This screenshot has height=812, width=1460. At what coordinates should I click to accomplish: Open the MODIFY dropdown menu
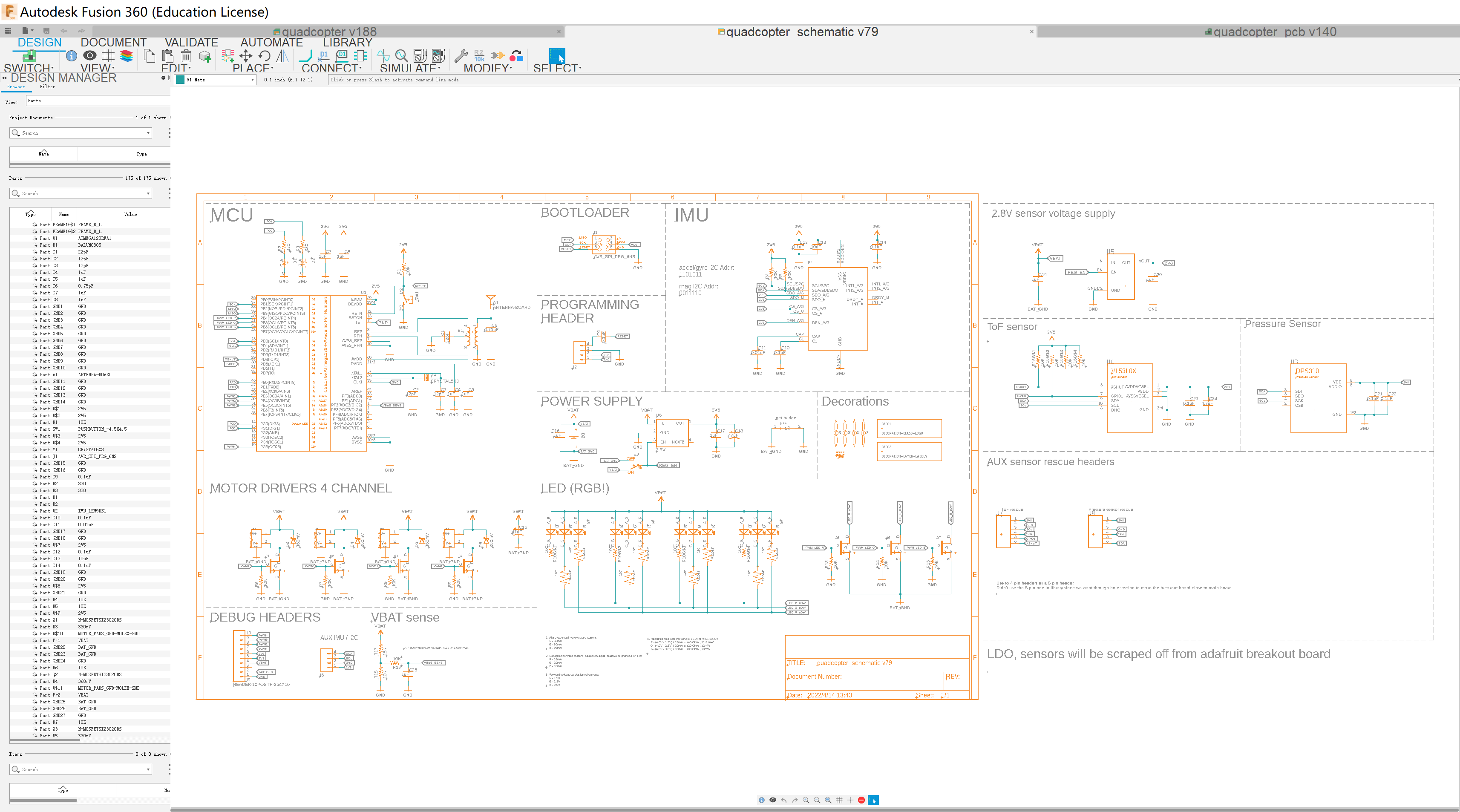tap(487, 67)
